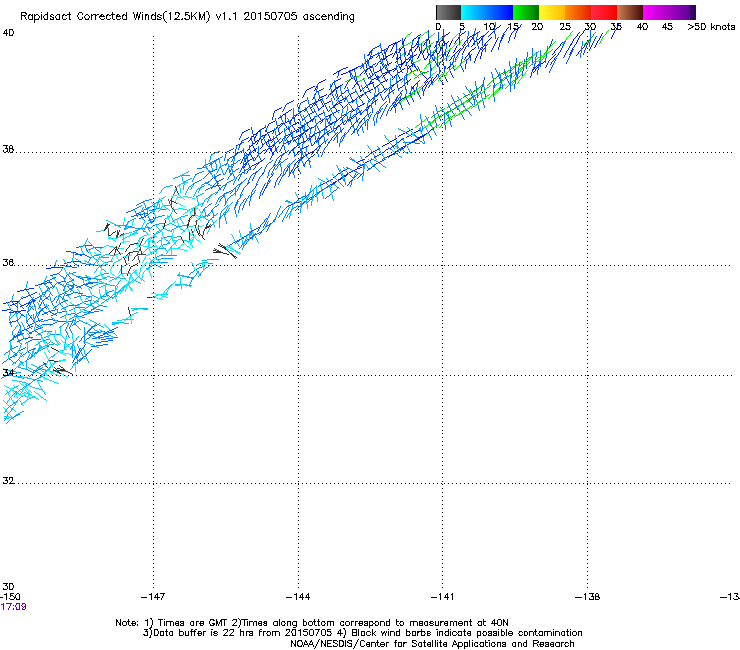This screenshot has width=740, height=650.
Task: Click the yellow 20-25 knots color swatch
Action: click(x=552, y=12)
